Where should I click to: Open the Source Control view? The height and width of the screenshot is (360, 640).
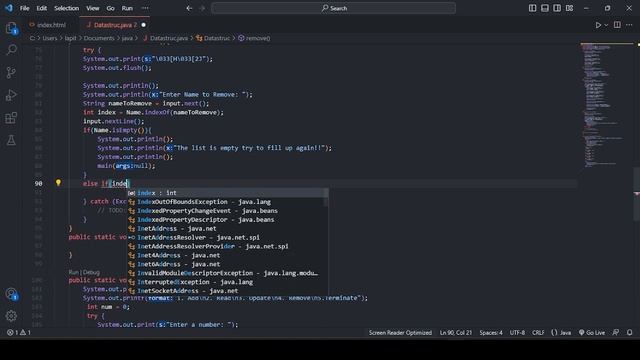tap(11, 73)
